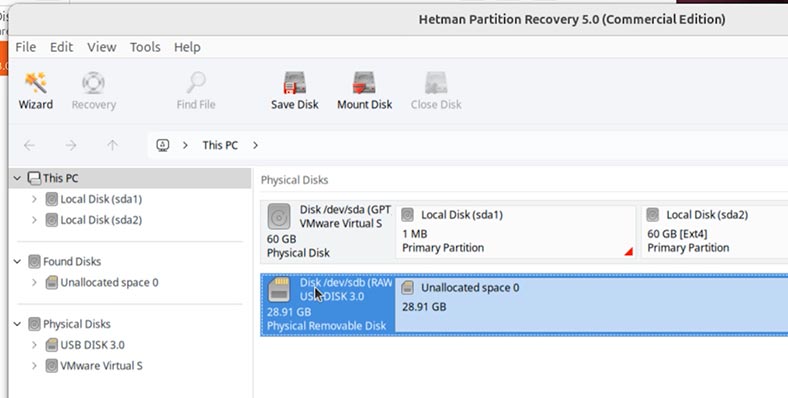Select the Disk /dev/sdb USB disk tile
Viewport: 788px width, 398px height.
tap(328, 304)
